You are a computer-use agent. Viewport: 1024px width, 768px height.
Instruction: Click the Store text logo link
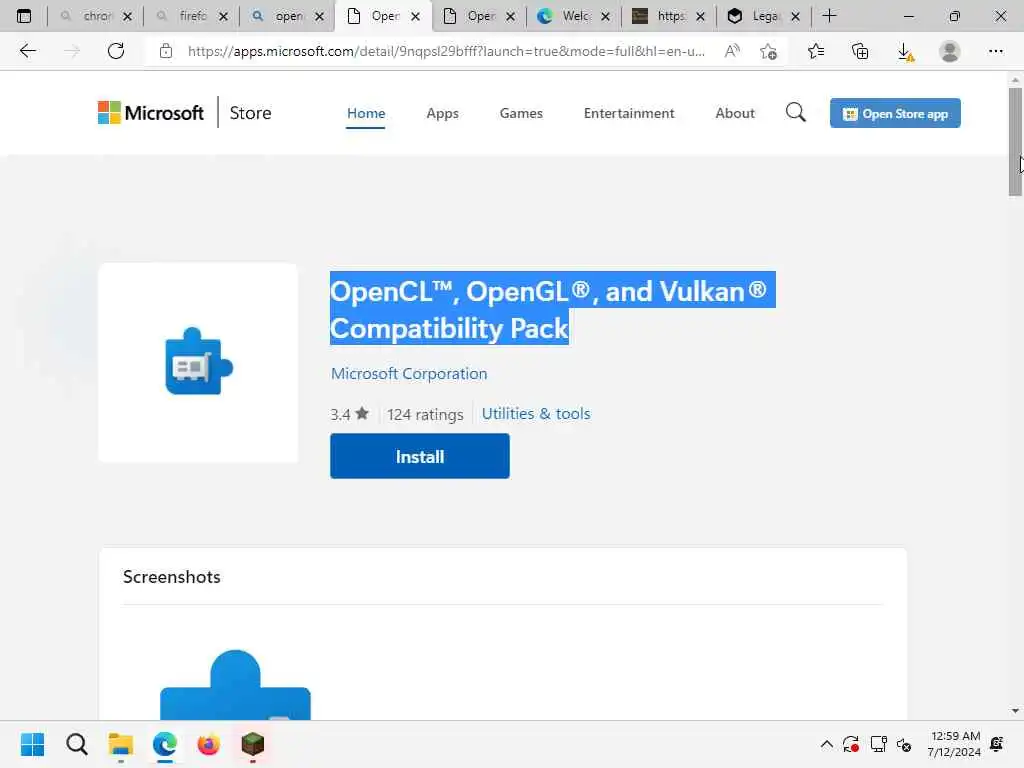[250, 113]
